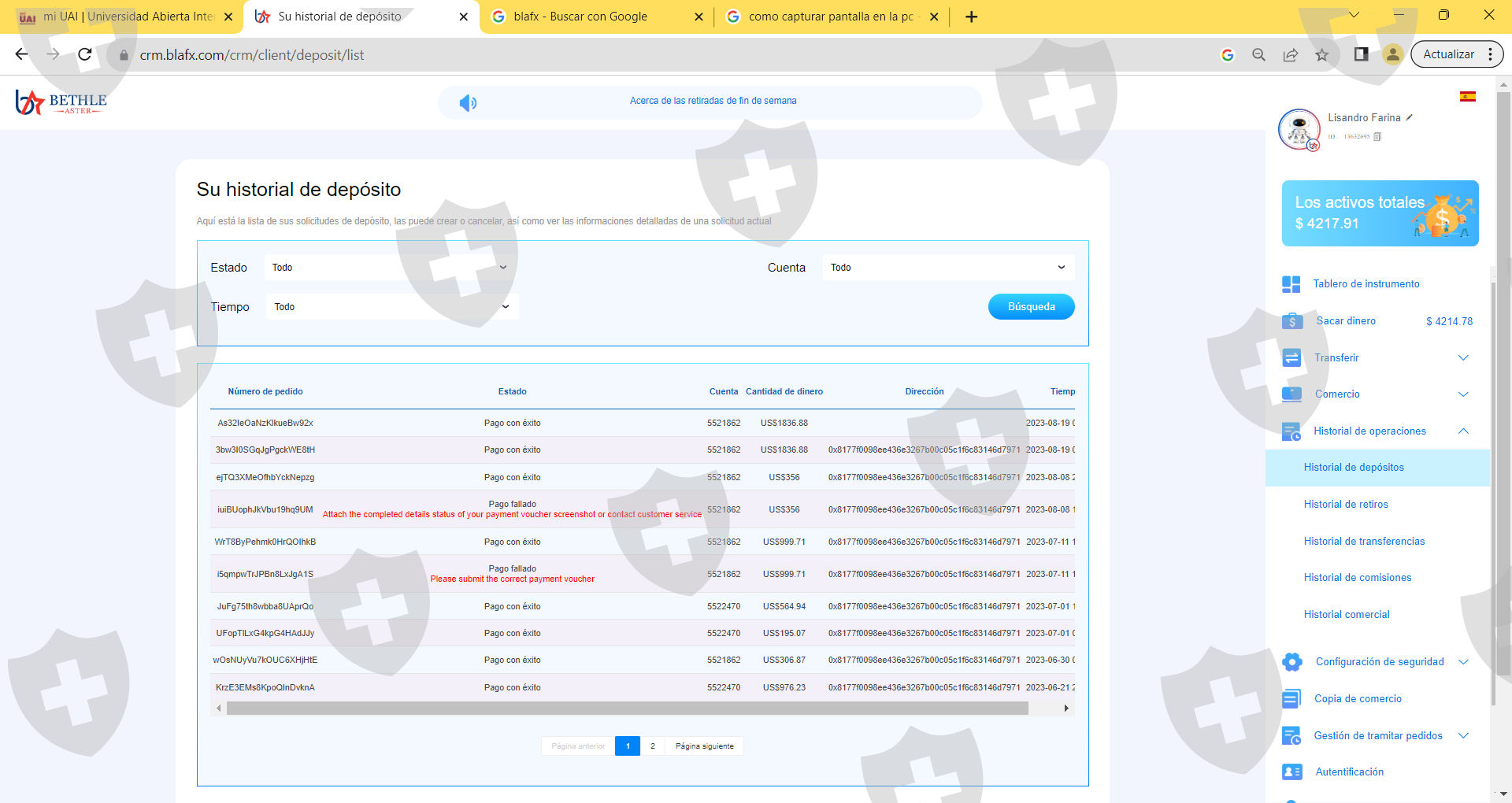The image size is (1512, 803).
Task: Go to page 2 of results
Action: (x=652, y=746)
